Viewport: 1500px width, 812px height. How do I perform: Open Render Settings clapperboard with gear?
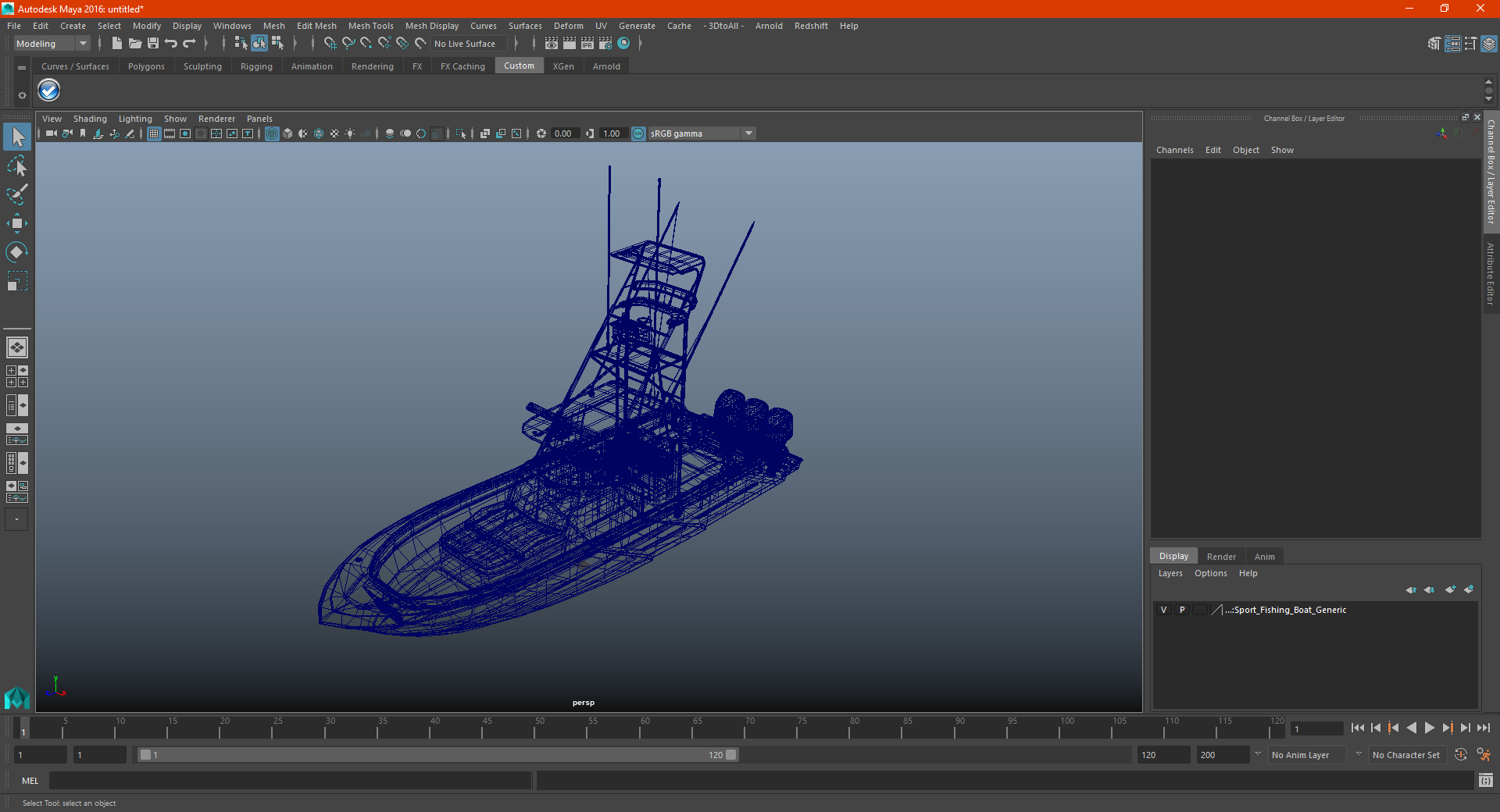tap(605, 44)
